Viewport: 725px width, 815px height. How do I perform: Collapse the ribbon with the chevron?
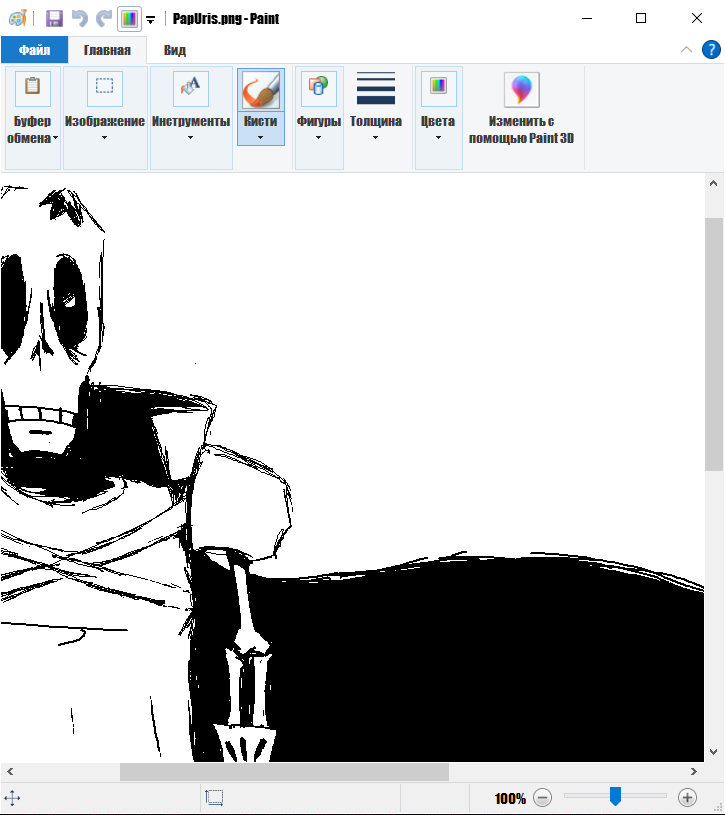point(686,50)
